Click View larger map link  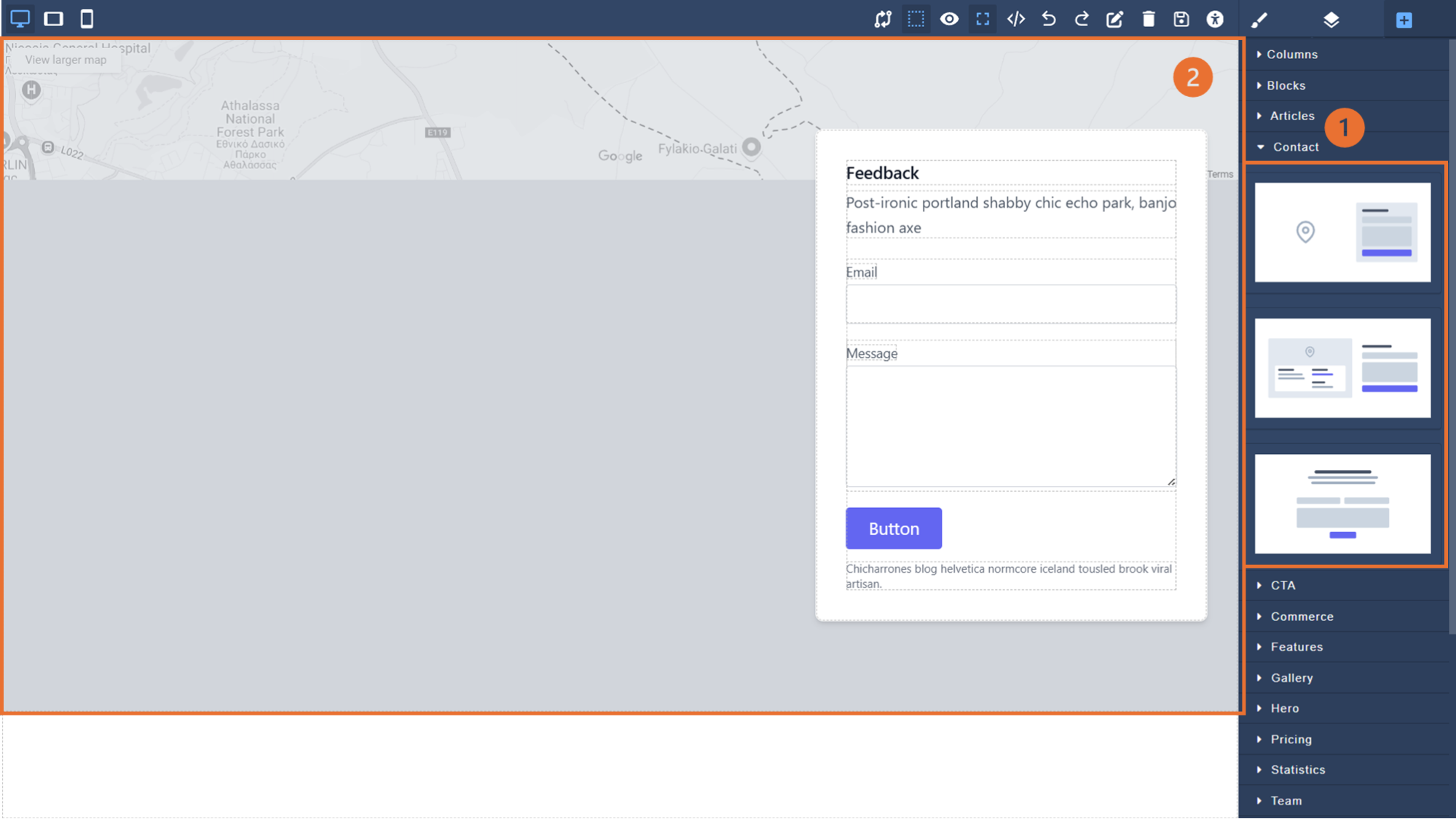coord(66,60)
